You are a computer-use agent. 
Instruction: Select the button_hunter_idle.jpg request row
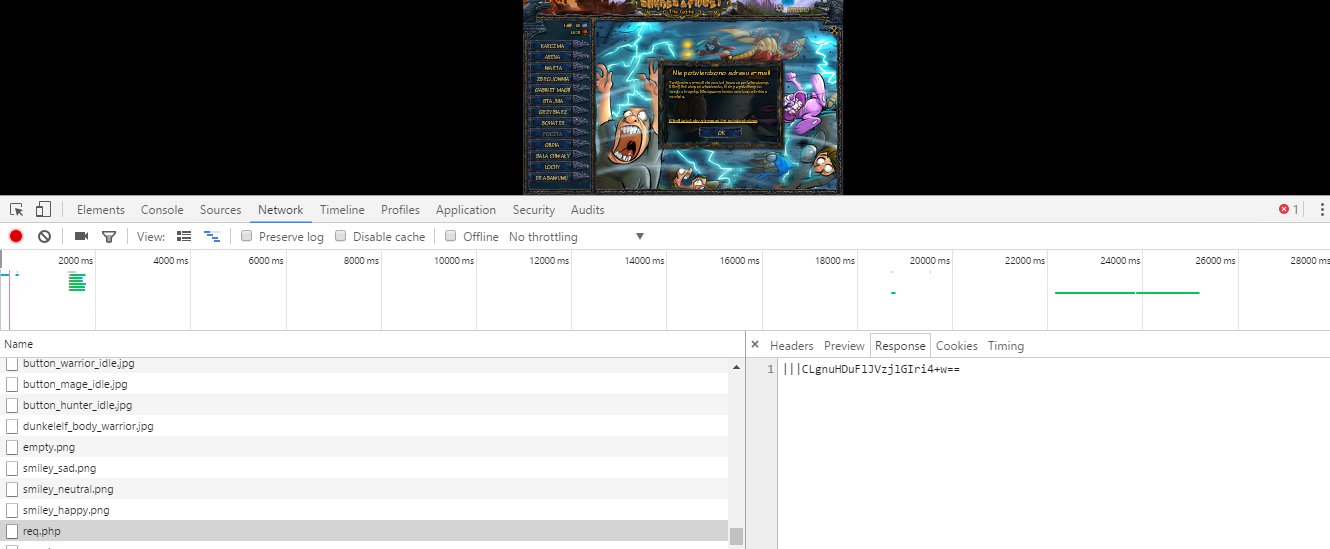(365, 405)
